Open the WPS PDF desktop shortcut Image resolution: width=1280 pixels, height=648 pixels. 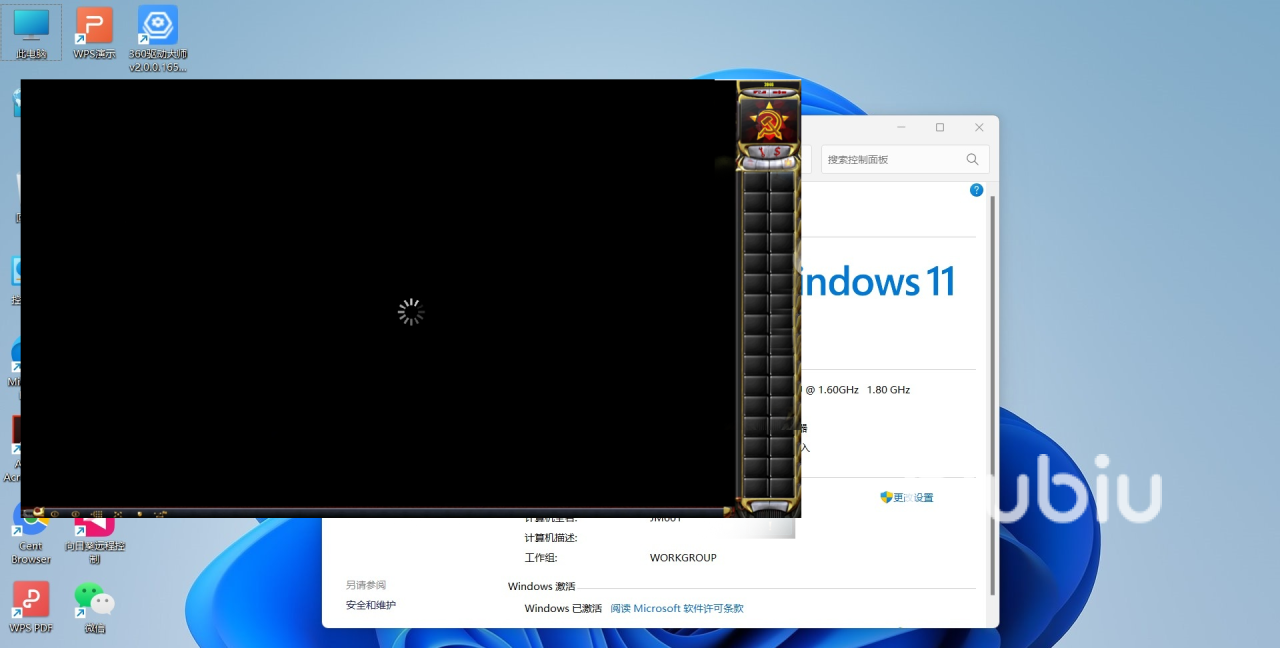(x=31, y=601)
